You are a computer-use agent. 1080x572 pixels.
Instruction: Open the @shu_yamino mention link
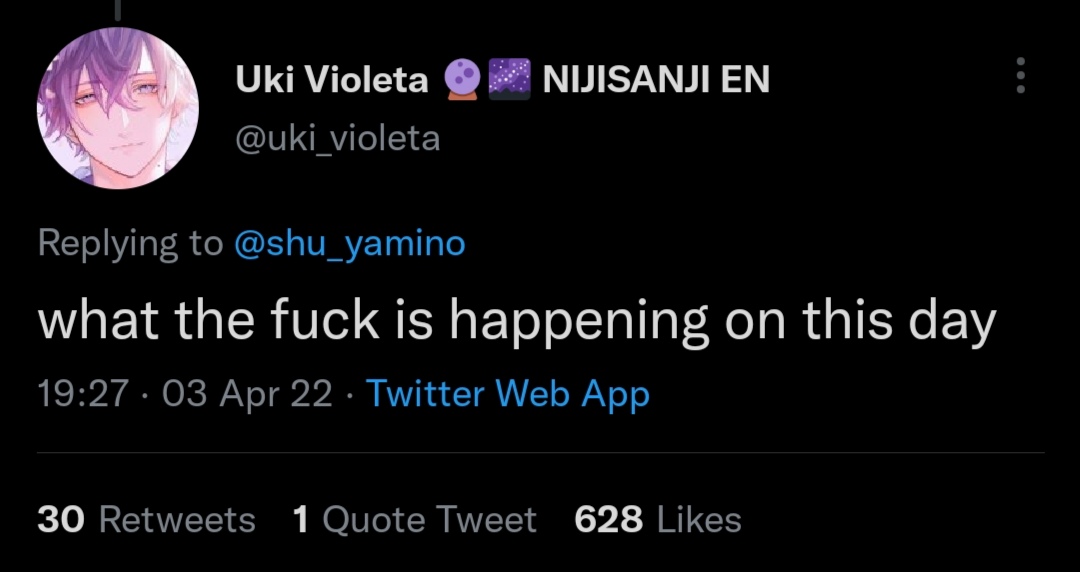click(349, 243)
